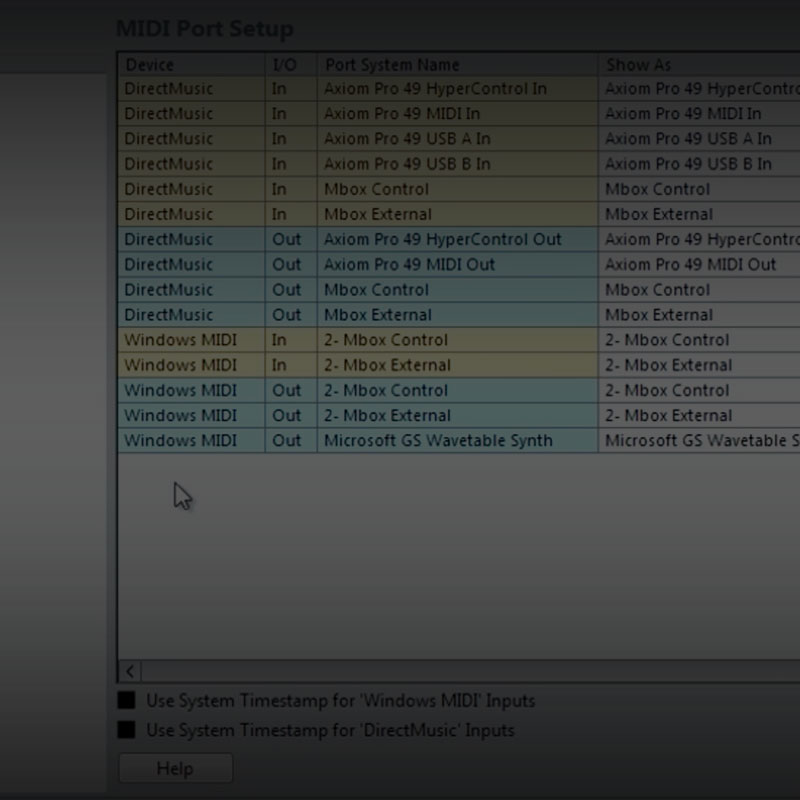This screenshot has width=800, height=800.
Task: Edit Show As name Axiom Pro 49 USB B In
Action: coord(699,164)
